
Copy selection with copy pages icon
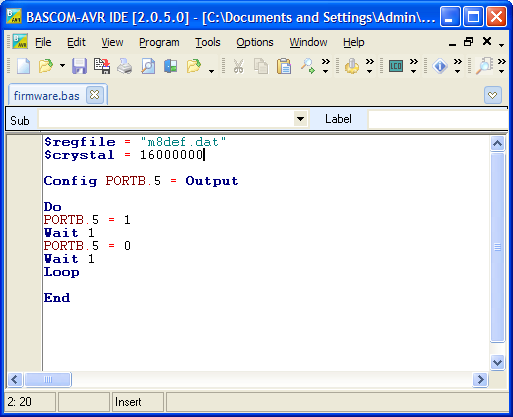coord(261,66)
